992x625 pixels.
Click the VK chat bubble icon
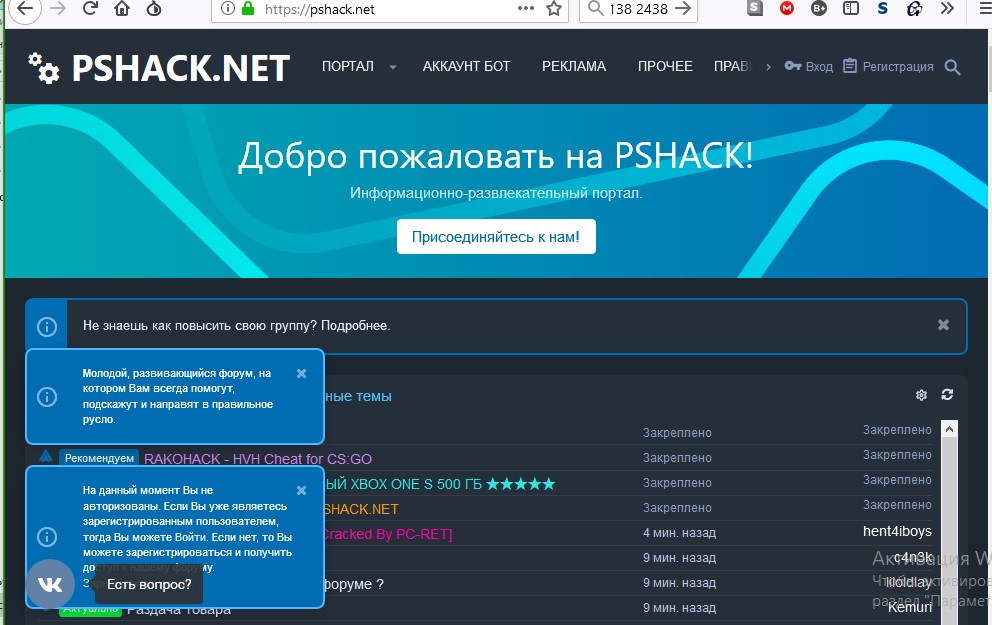(50, 584)
